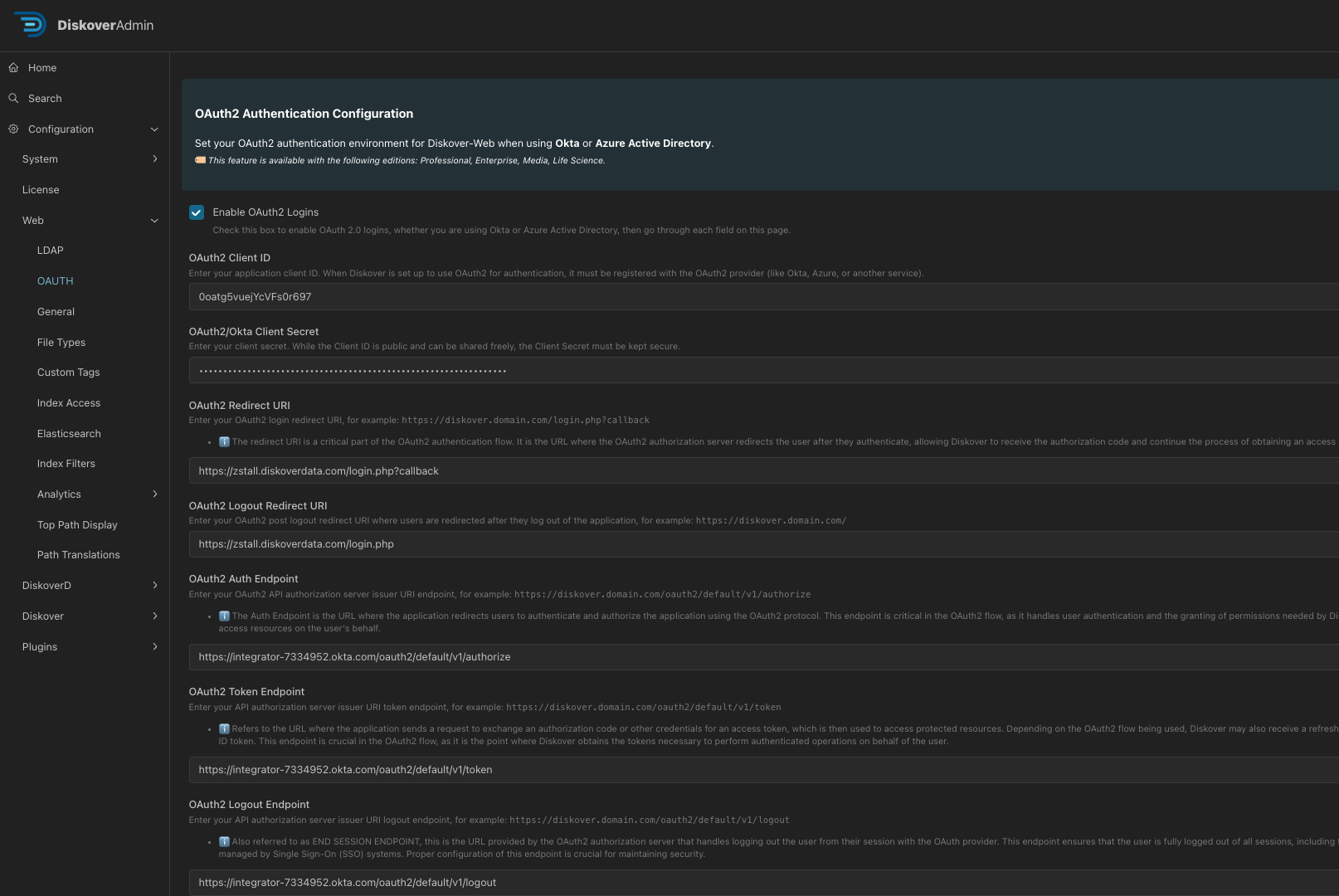The width and height of the screenshot is (1339, 896).
Task: Click the "OAuth2 Logout Redirect URI" label
Action: click(258, 506)
